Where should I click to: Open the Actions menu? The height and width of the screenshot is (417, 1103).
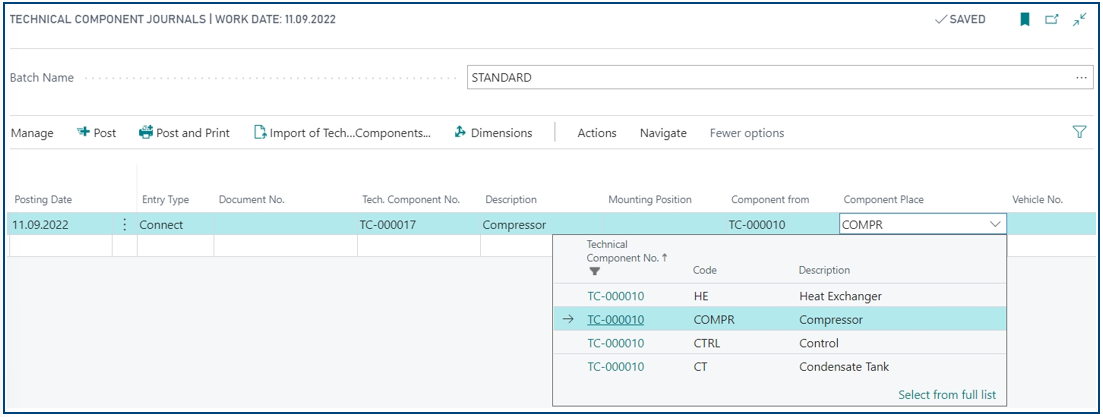click(x=597, y=133)
